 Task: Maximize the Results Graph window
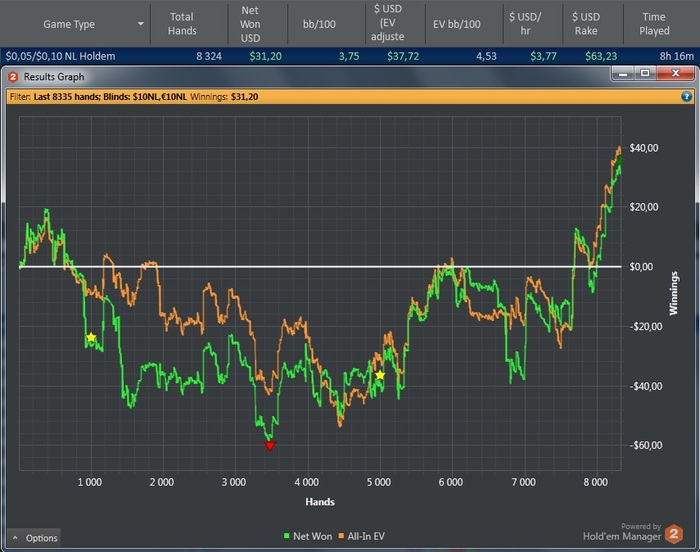(x=645, y=73)
